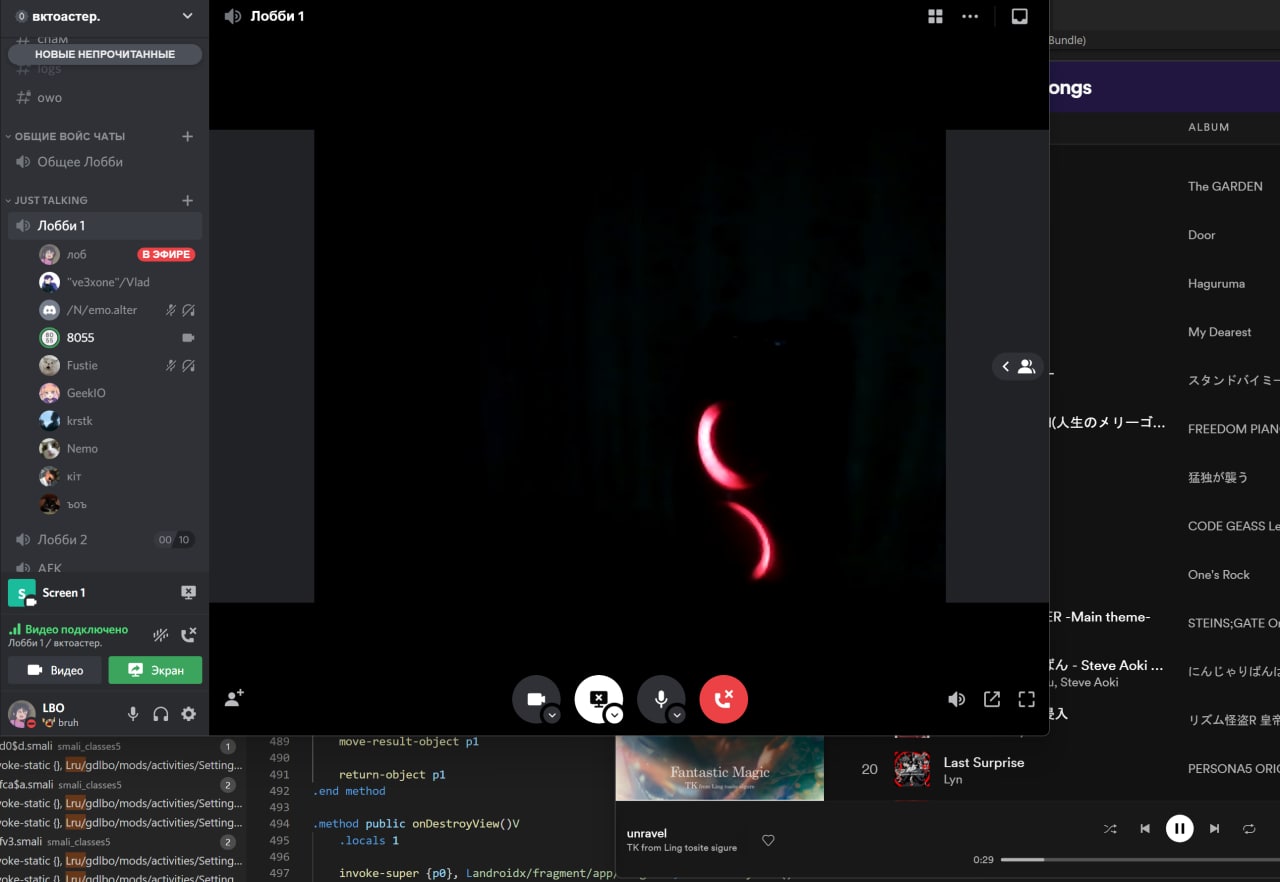Click the invite friend icon in call
Screen dimensions: 1280x882
click(x=234, y=699)
